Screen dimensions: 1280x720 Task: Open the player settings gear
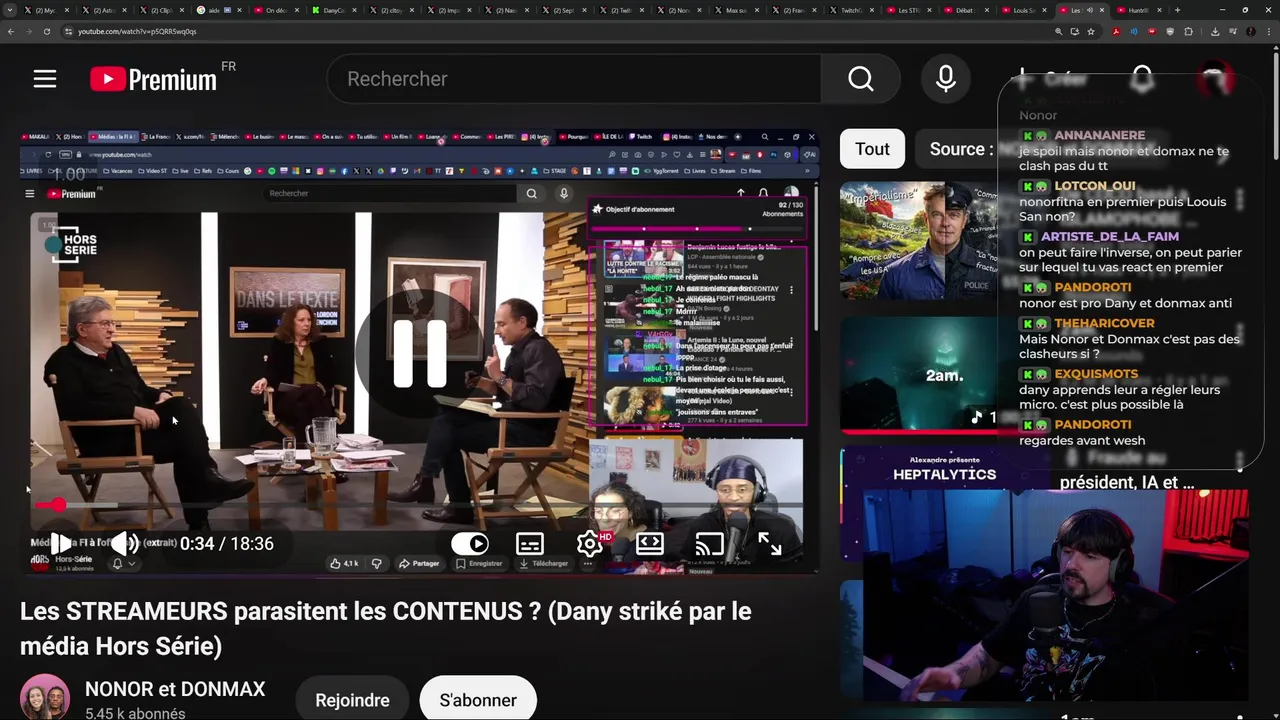[x=590, y=544]
